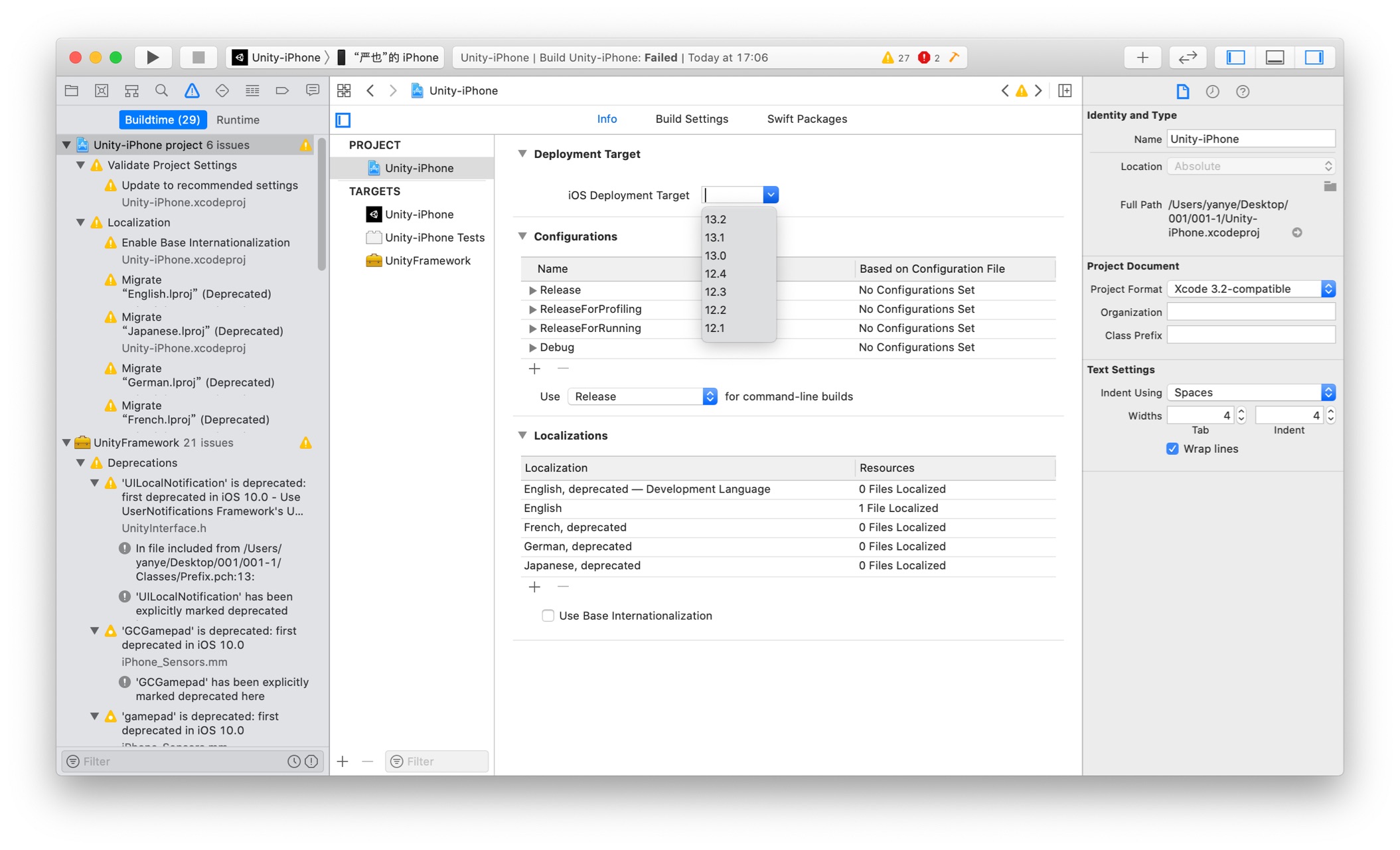Expand the ReleaseForProfiling configuration row
The image size is (1400, 850).
click(532, 309)
